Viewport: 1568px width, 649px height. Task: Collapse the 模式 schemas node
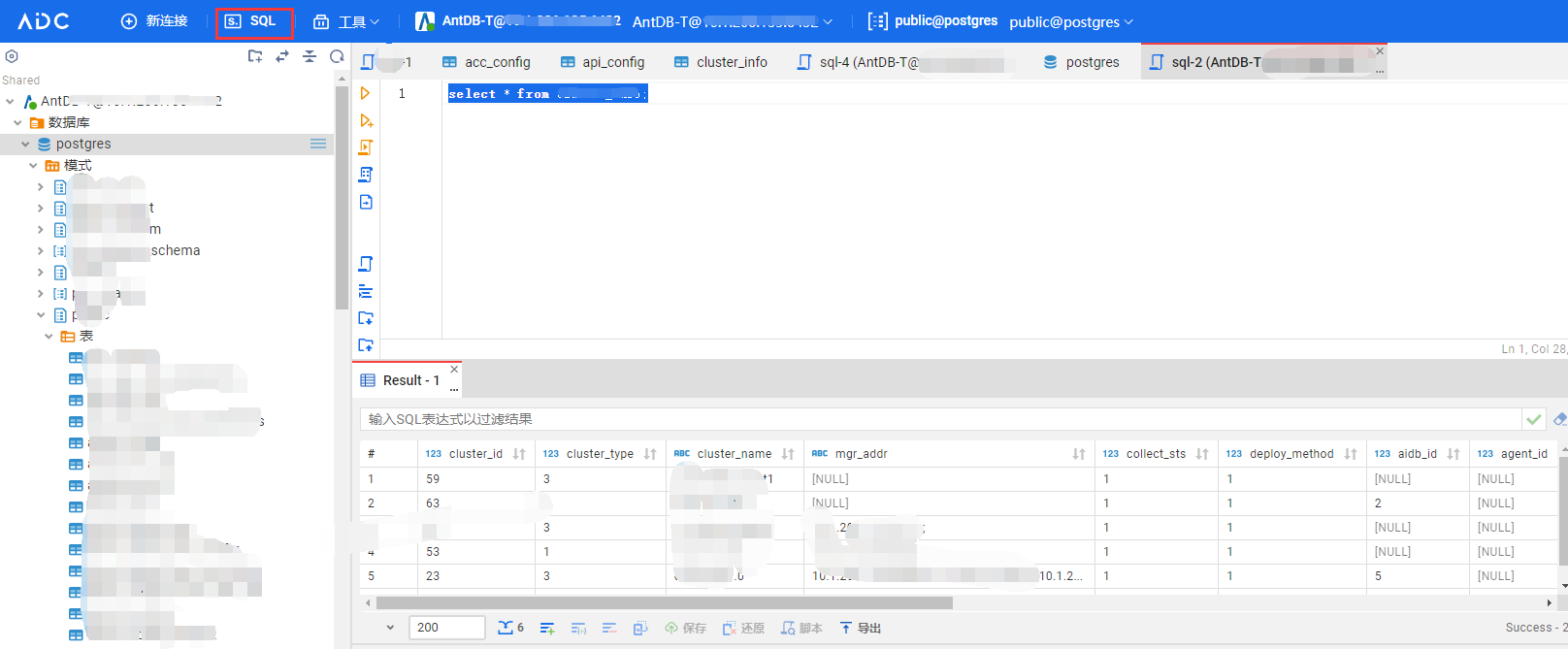tap(33, 165)
